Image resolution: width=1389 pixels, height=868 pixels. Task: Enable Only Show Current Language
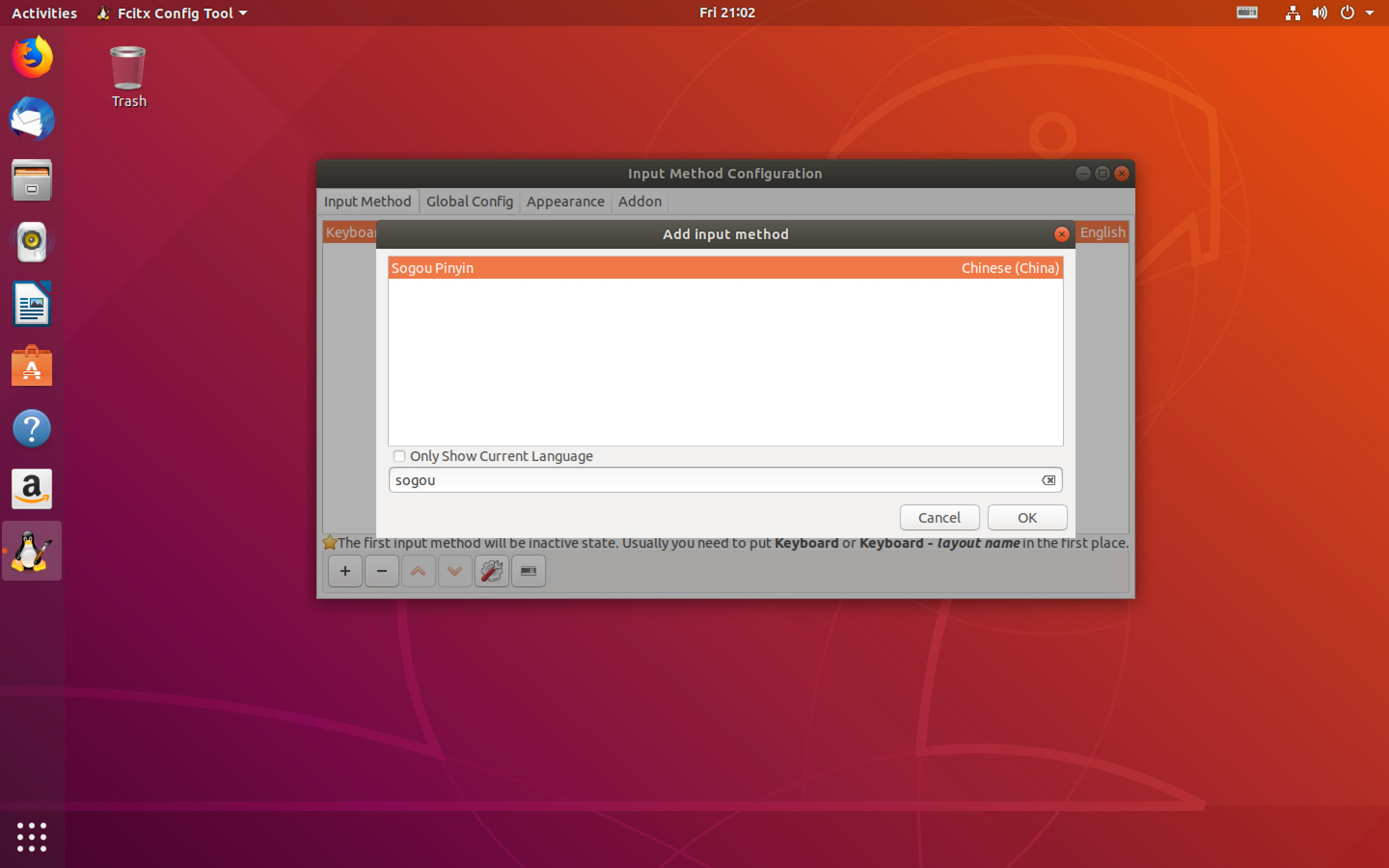click(399, 456)
